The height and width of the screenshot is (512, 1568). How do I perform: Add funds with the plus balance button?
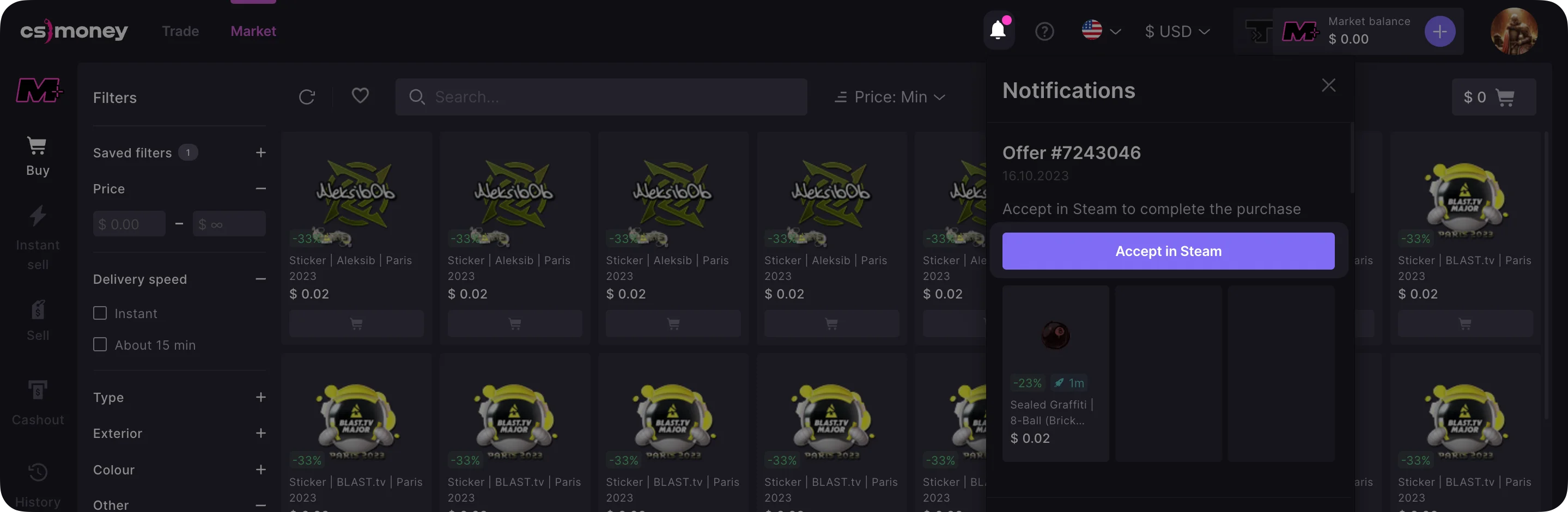pyautogui.click(x=1439, y=31)
